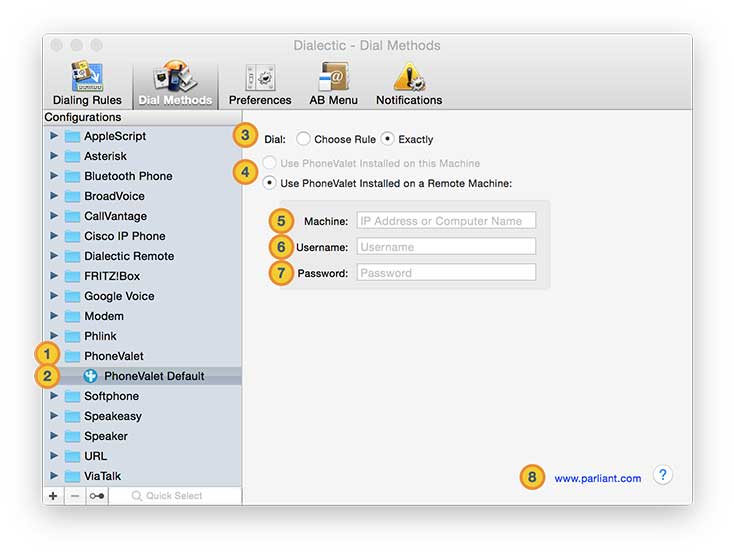This screenshot has height=555, width=734.
Task: Select Use PhoneValet Installed on a Remote Machine
Action: [269, 183]
